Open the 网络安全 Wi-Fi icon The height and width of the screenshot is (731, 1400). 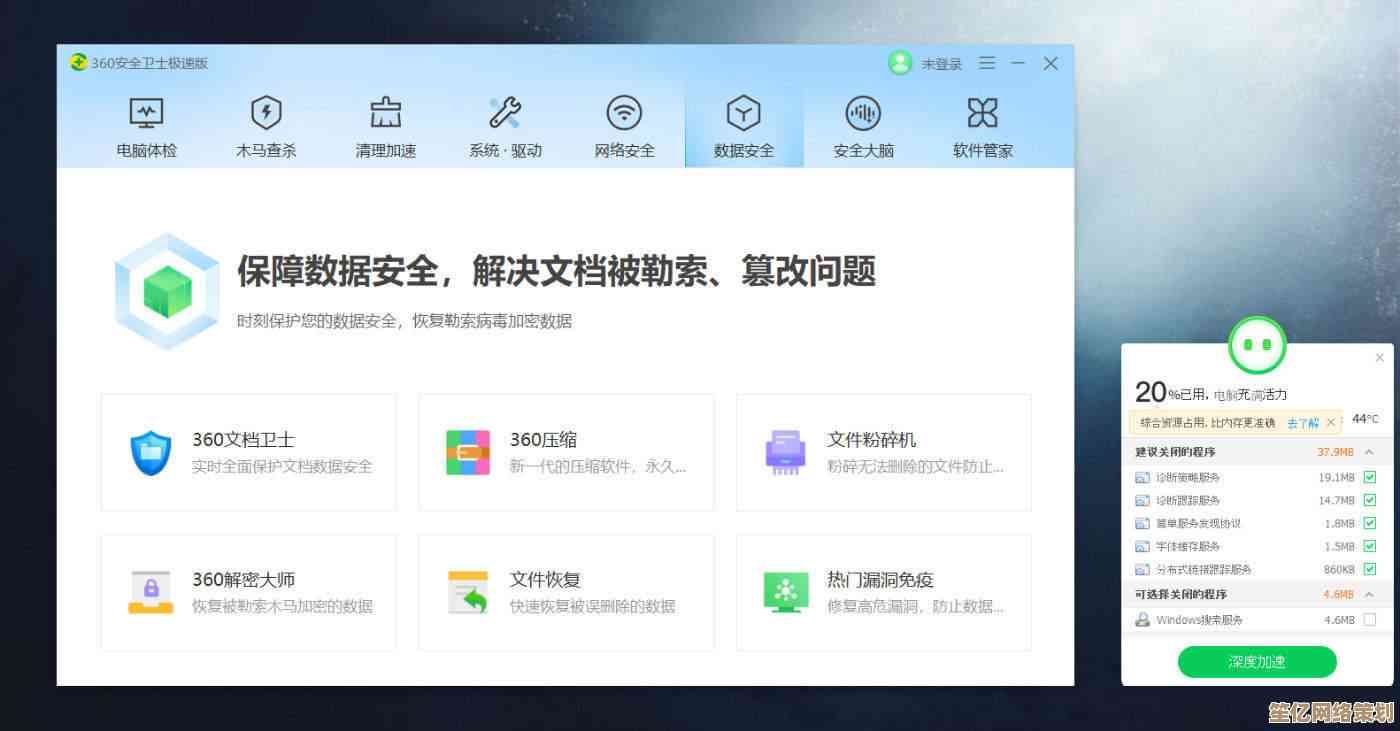tap(624, 113)
